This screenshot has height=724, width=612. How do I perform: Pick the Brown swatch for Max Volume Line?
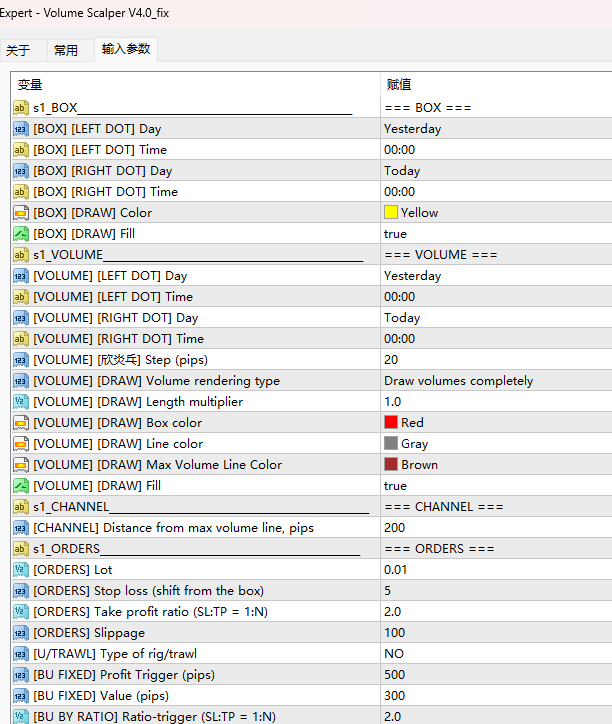click(391, 465)
